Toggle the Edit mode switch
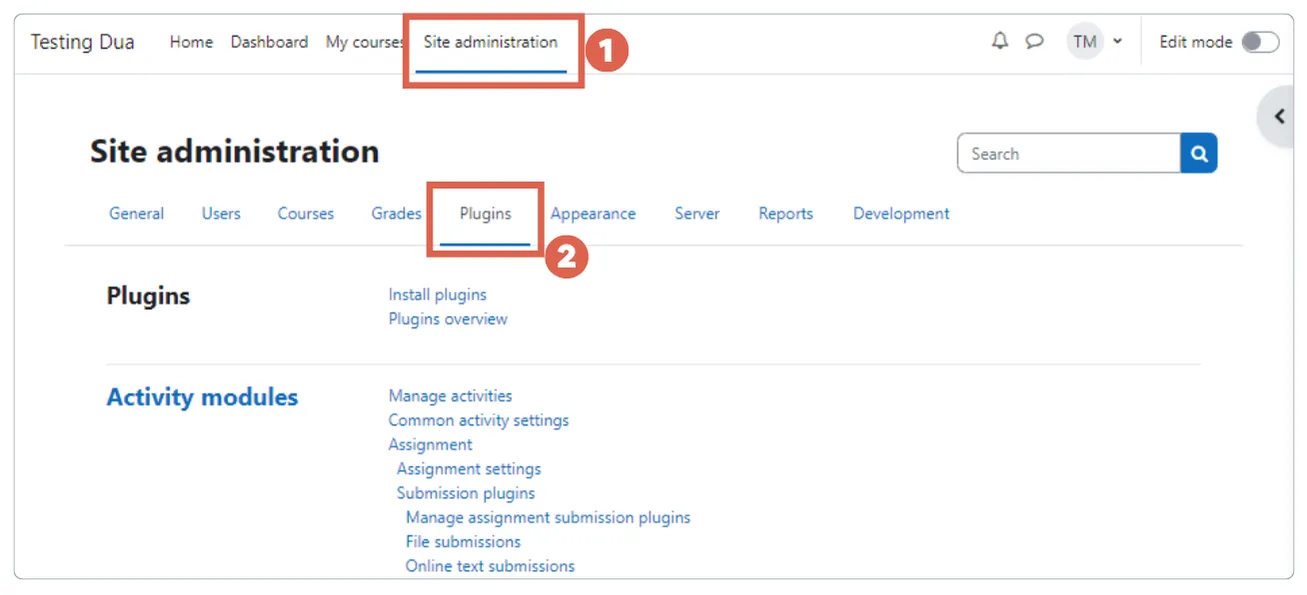This screenshot has height=595, width=1307. pos(1262,42)
